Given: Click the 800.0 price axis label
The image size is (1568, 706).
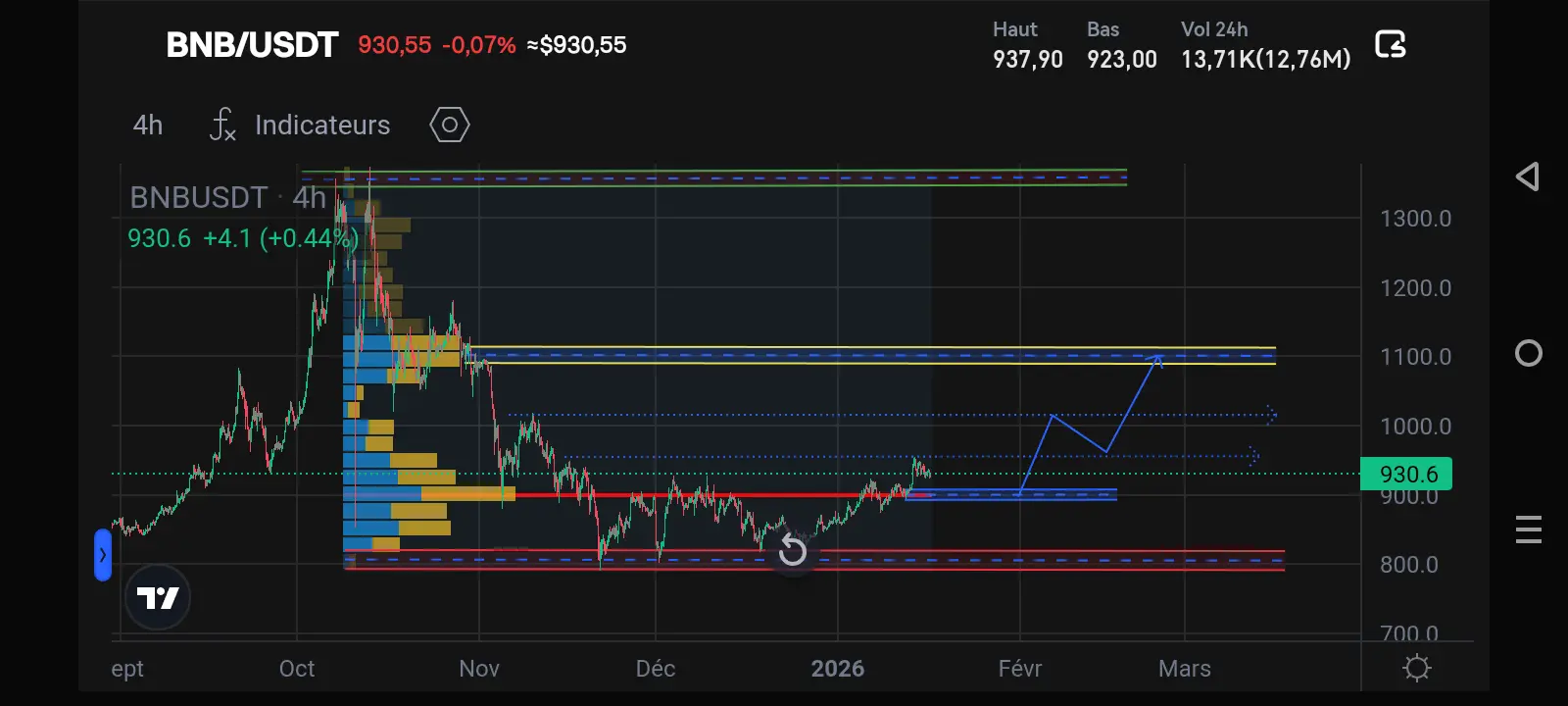Looking at the screenshot, I should (1409, 565).
